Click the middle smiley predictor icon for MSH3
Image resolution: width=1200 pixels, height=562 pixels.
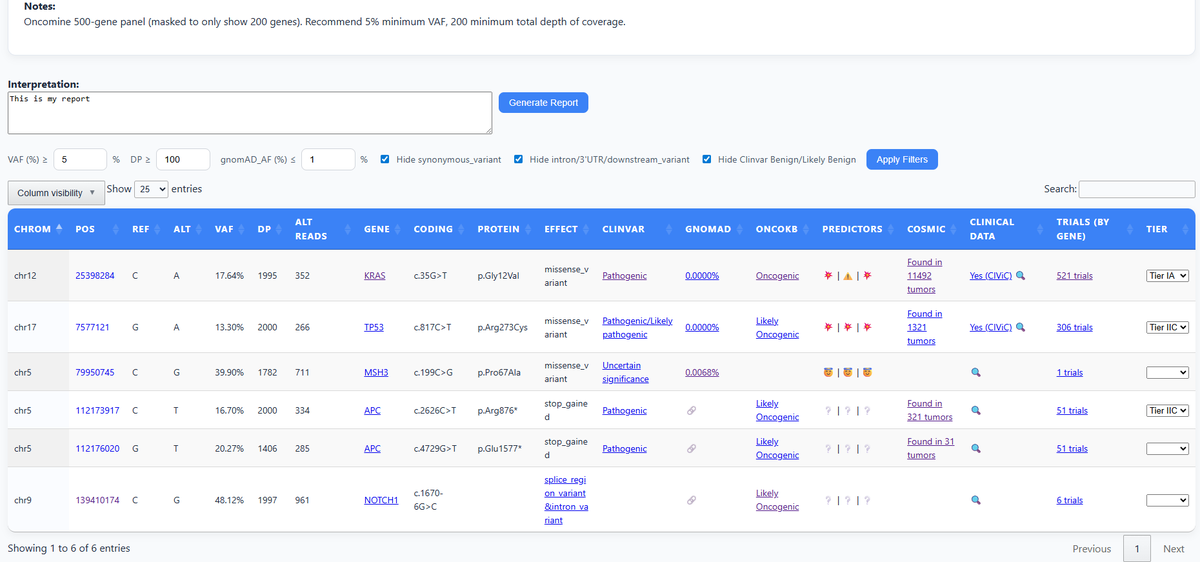tap(847, 373)
